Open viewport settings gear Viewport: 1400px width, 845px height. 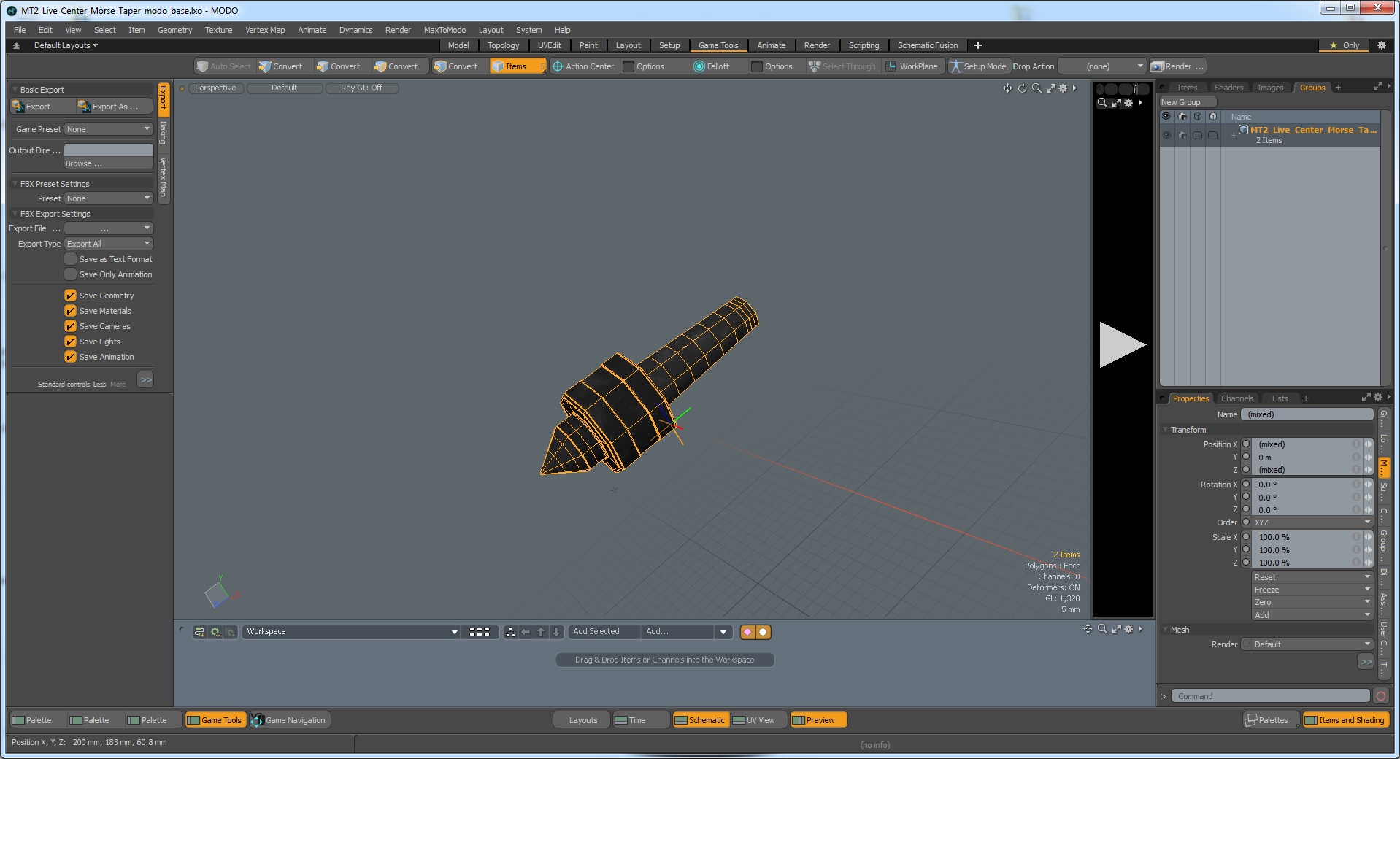click(1063, 88)
